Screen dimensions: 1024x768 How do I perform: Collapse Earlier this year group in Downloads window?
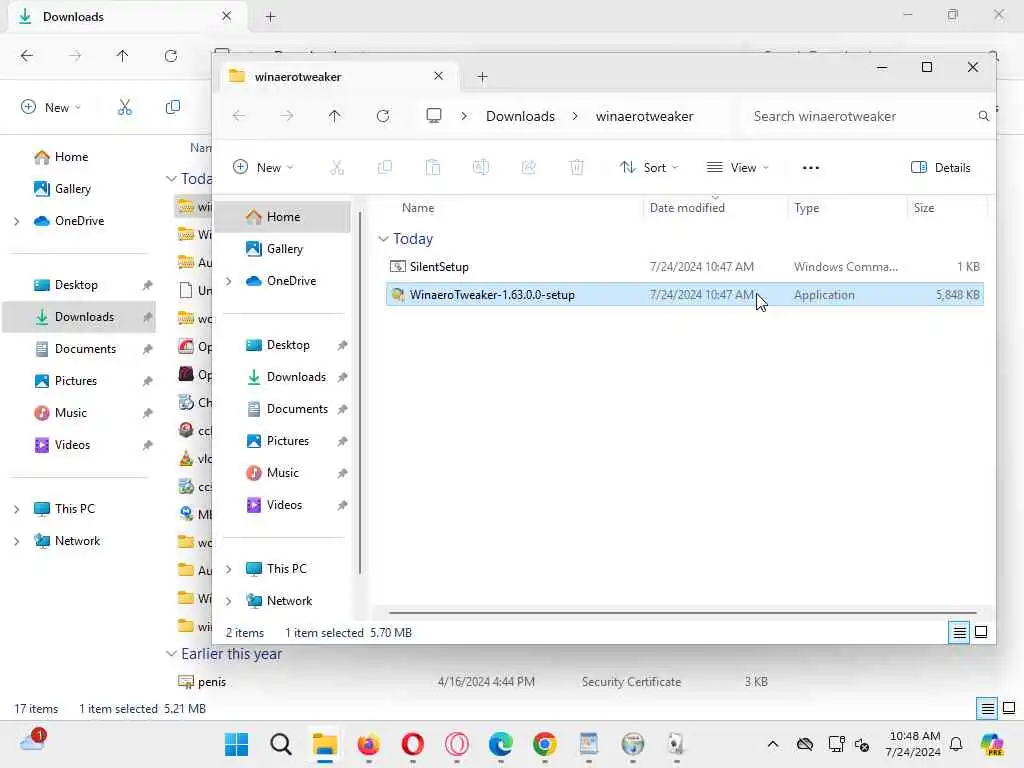[x=171, y=654]
